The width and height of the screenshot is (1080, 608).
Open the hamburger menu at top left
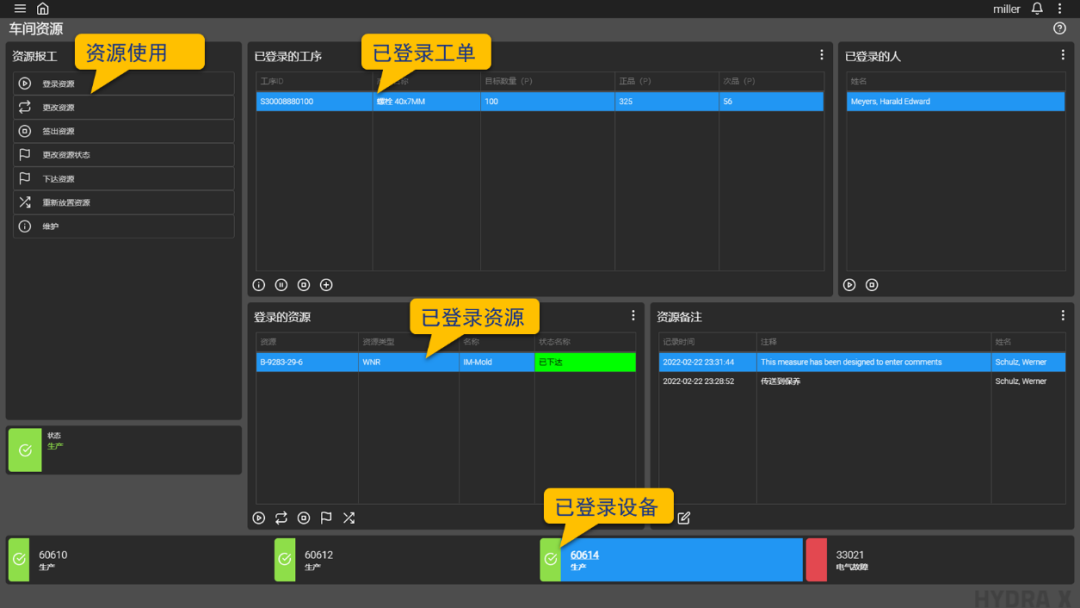(x=20, y=8)
